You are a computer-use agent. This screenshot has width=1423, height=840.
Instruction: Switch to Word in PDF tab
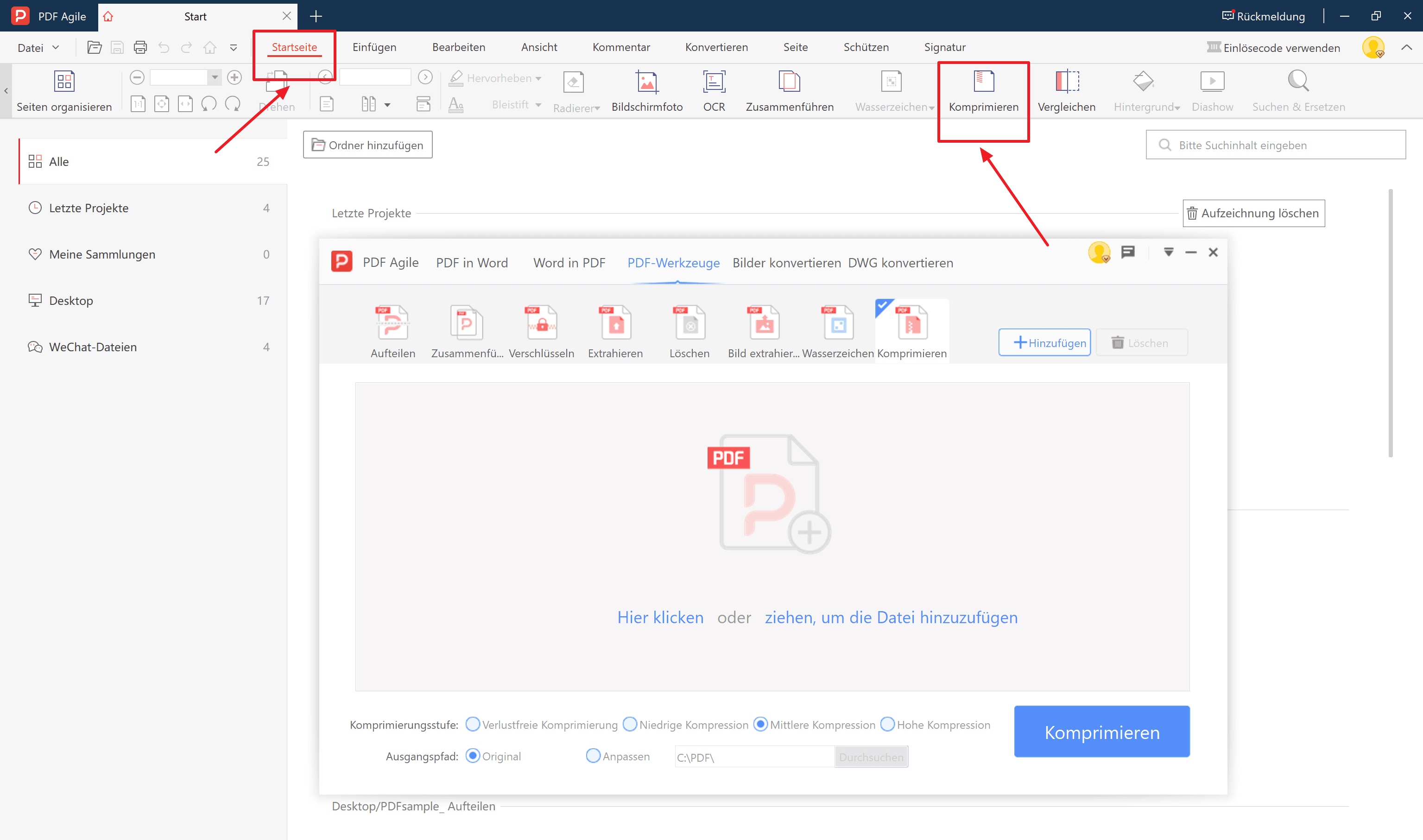[569, 263]
